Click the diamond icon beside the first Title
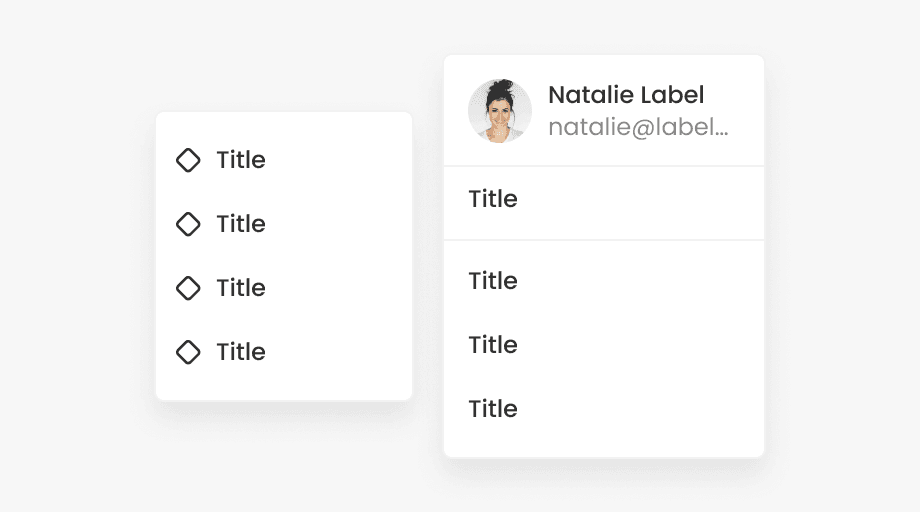 click(x=188, y=160)
